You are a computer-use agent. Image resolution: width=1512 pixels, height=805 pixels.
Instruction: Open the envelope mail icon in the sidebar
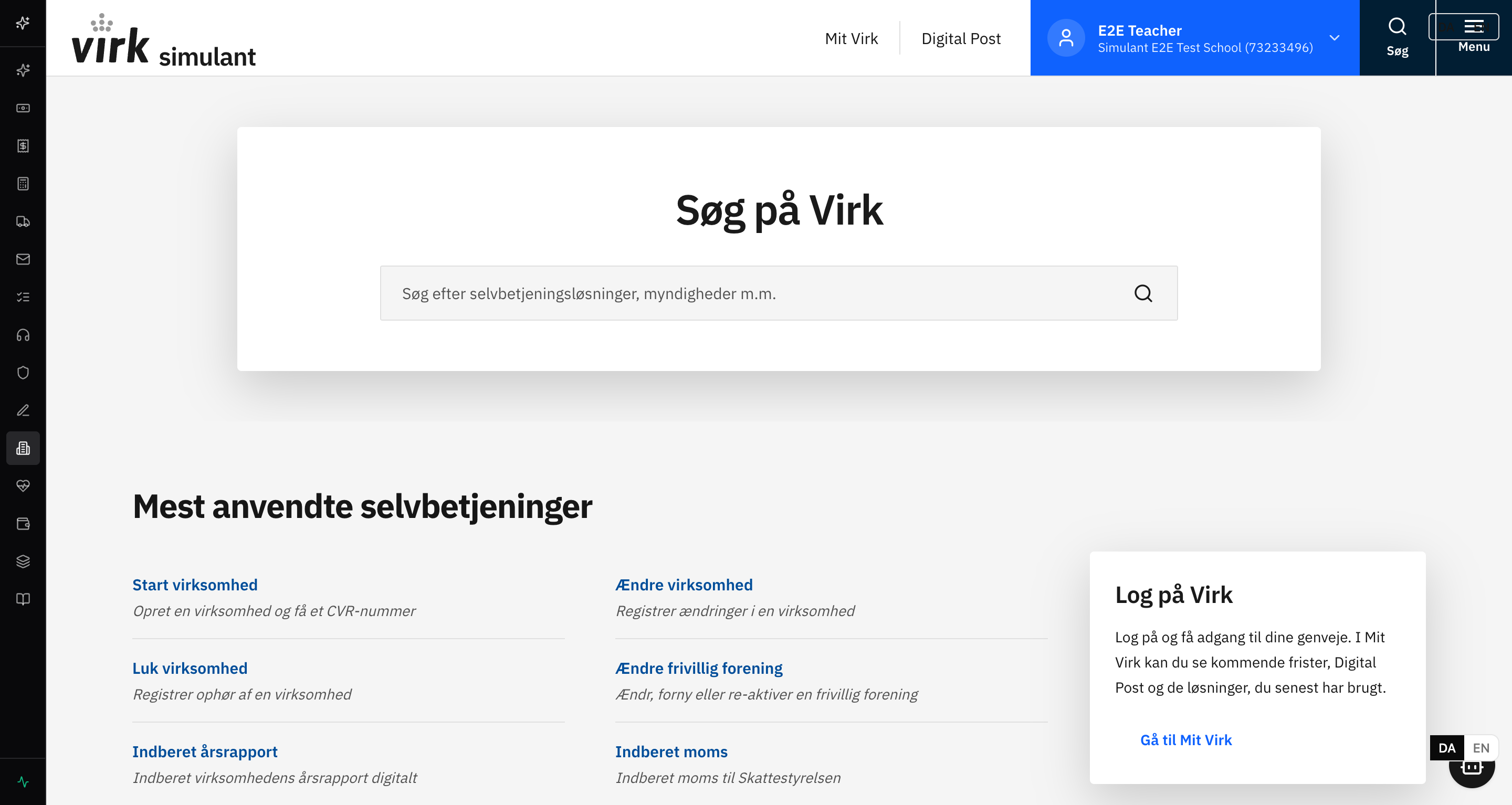(23, 259)
